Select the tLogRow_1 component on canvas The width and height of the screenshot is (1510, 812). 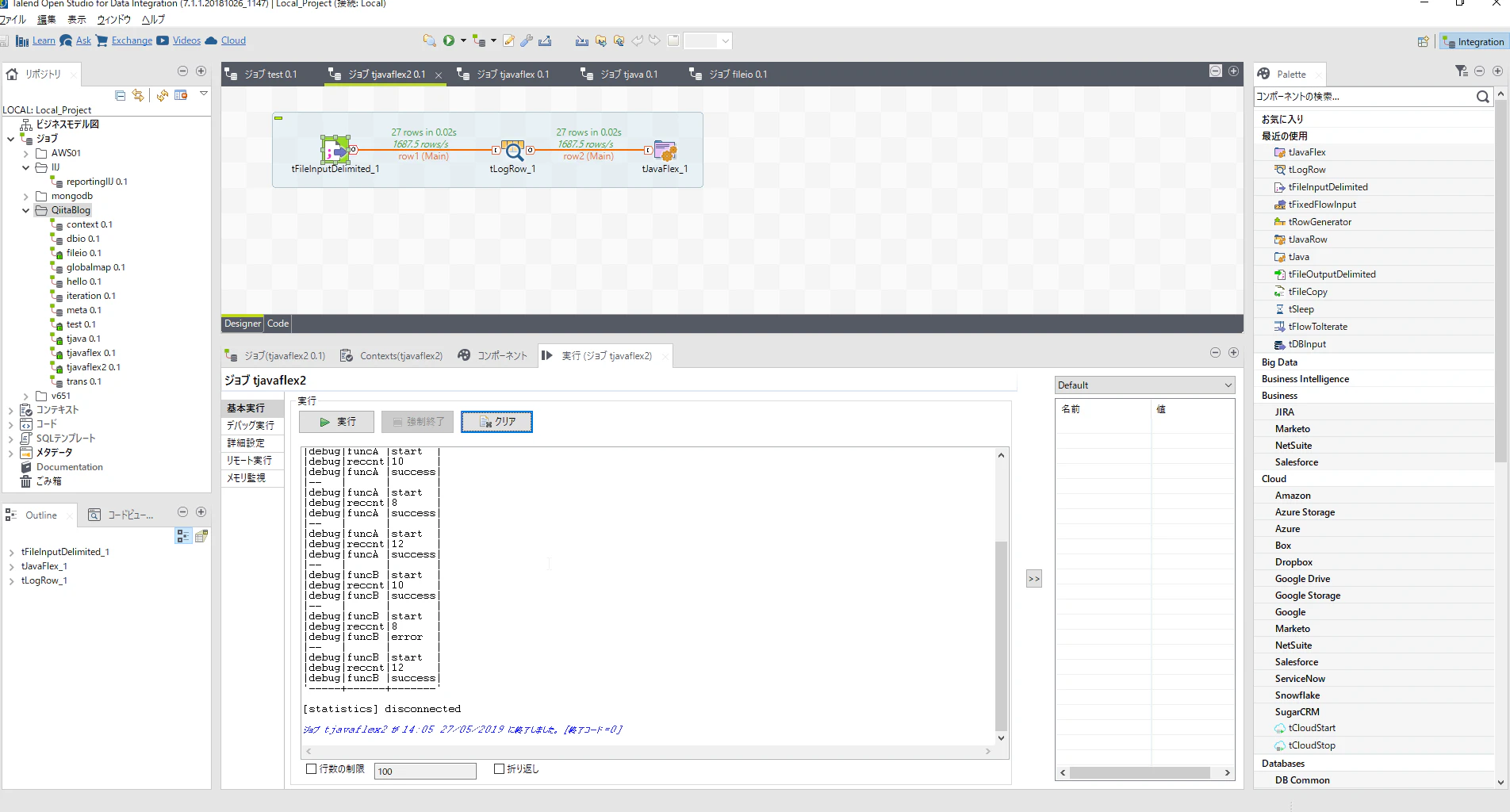pos(513,150)
